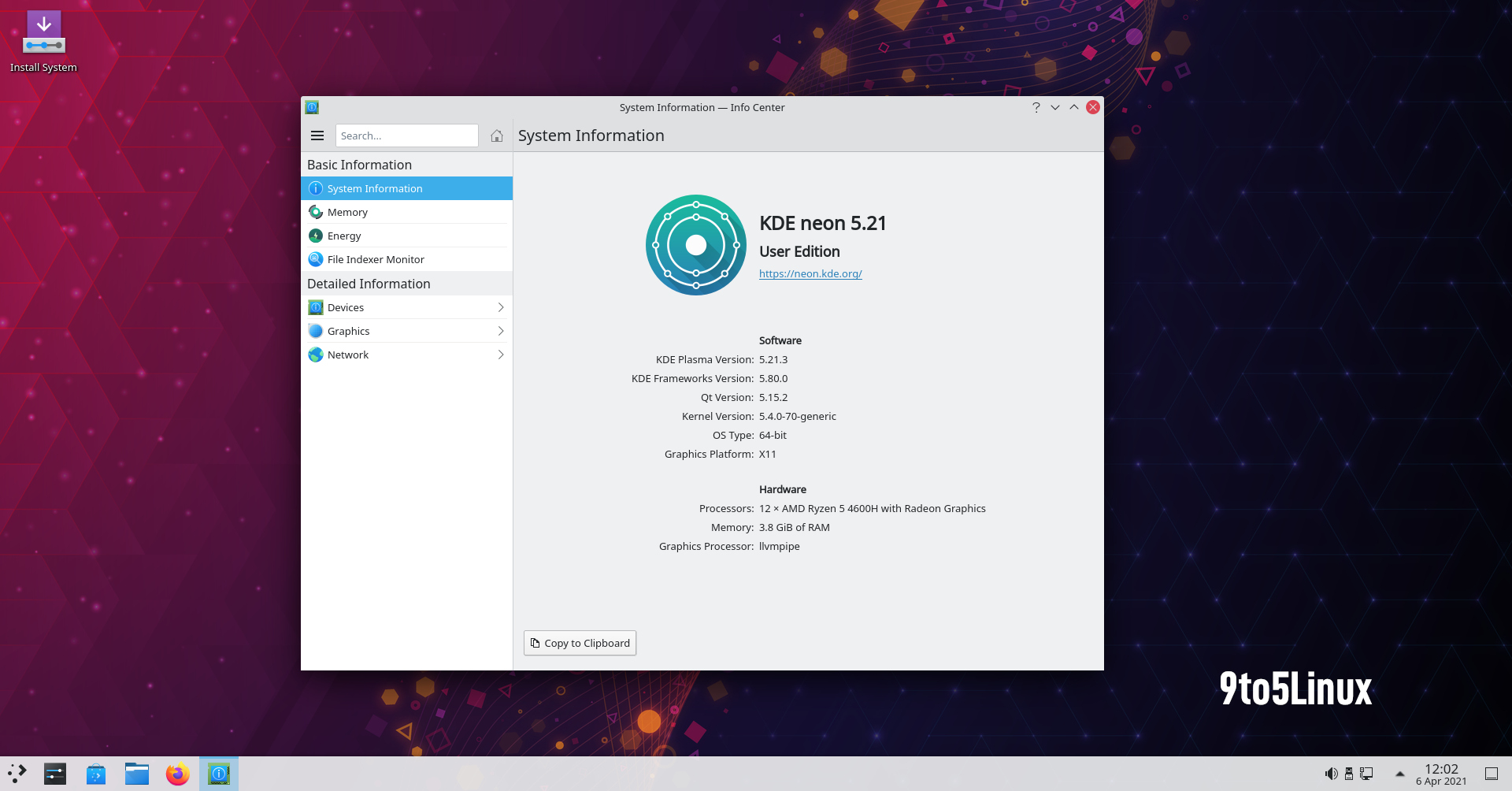Click inside the Search field
Image resolution: width=1512 pixels, height=791 pixels.
pos(406,136)
